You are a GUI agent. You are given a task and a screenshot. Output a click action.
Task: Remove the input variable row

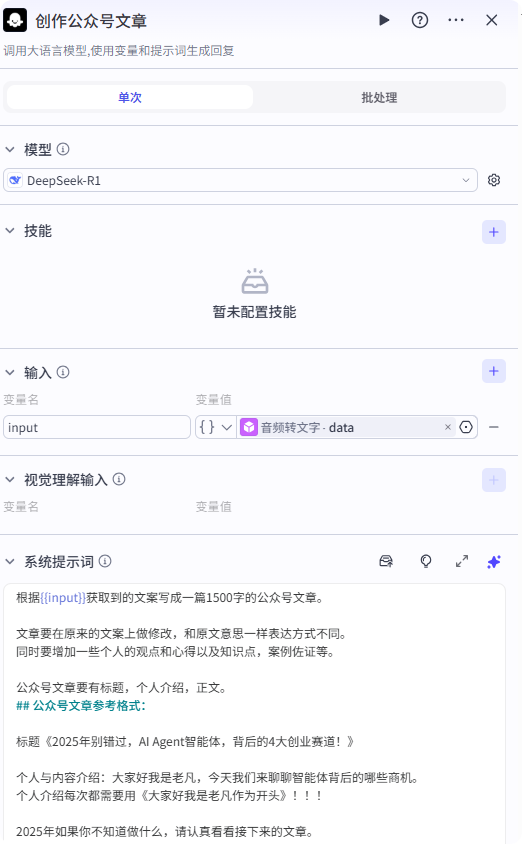493,427
